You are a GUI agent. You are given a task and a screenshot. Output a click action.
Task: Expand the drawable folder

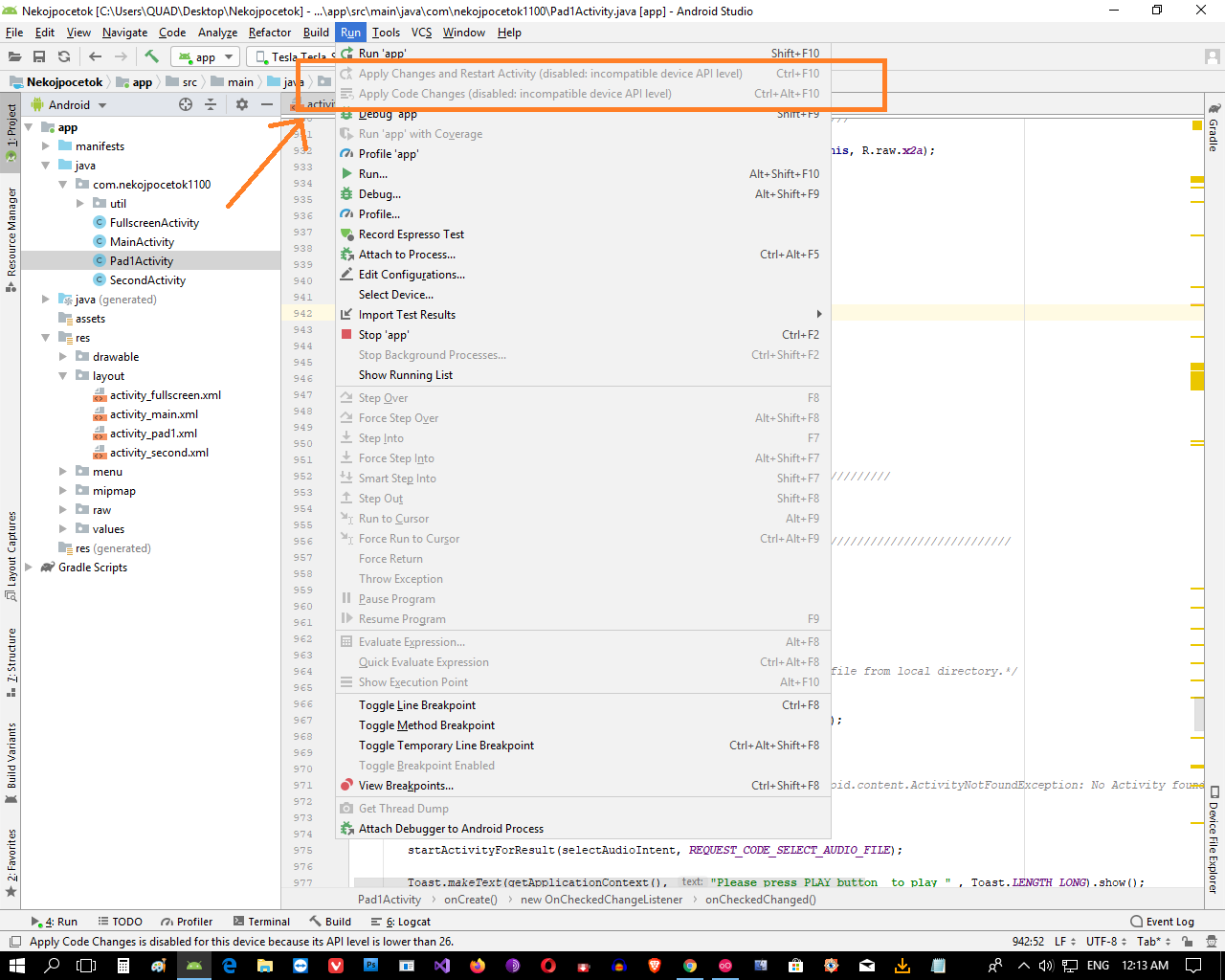(x=63, y=357)
